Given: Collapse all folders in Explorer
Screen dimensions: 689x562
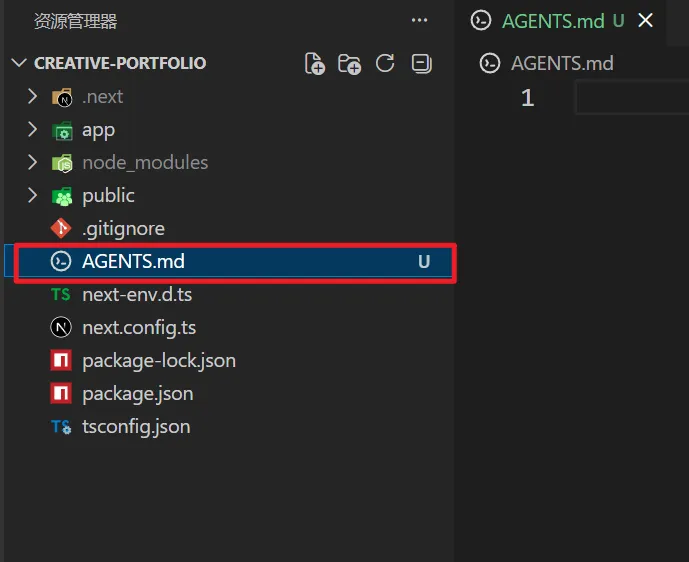Looking at the screenshot, I should click(x=421, y=64).
